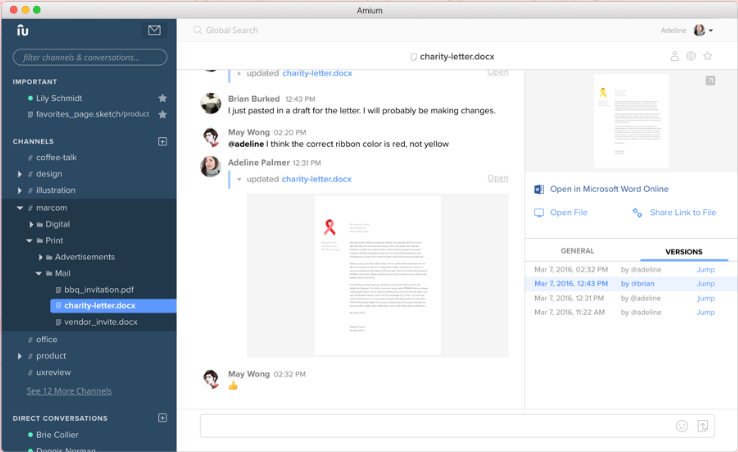
Task: Add a new channel with the plus icon
Action: coord(162,141)
